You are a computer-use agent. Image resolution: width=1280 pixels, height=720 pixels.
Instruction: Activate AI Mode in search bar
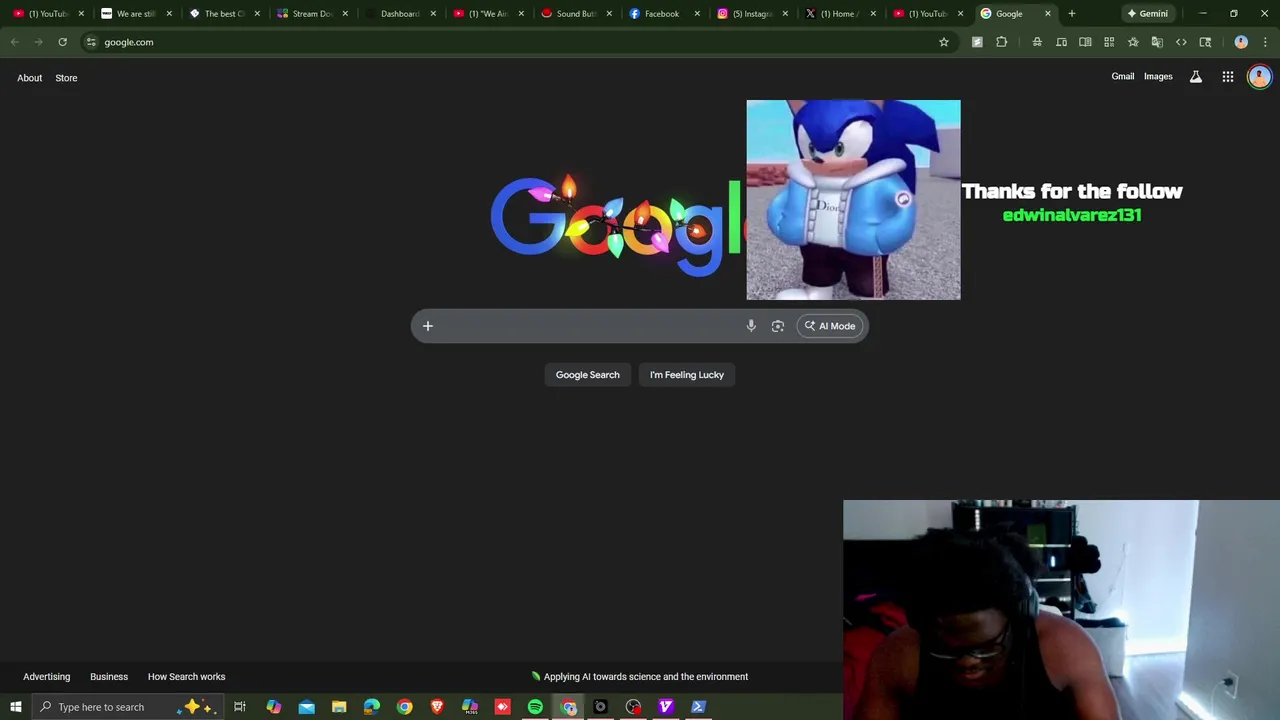pyautogui.click(x=830, y=326)
